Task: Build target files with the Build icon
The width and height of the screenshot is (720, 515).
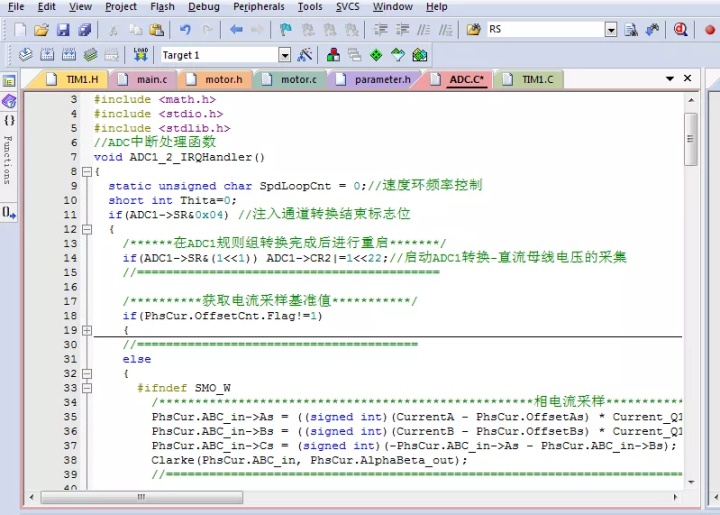Action: tap(47, 55)
